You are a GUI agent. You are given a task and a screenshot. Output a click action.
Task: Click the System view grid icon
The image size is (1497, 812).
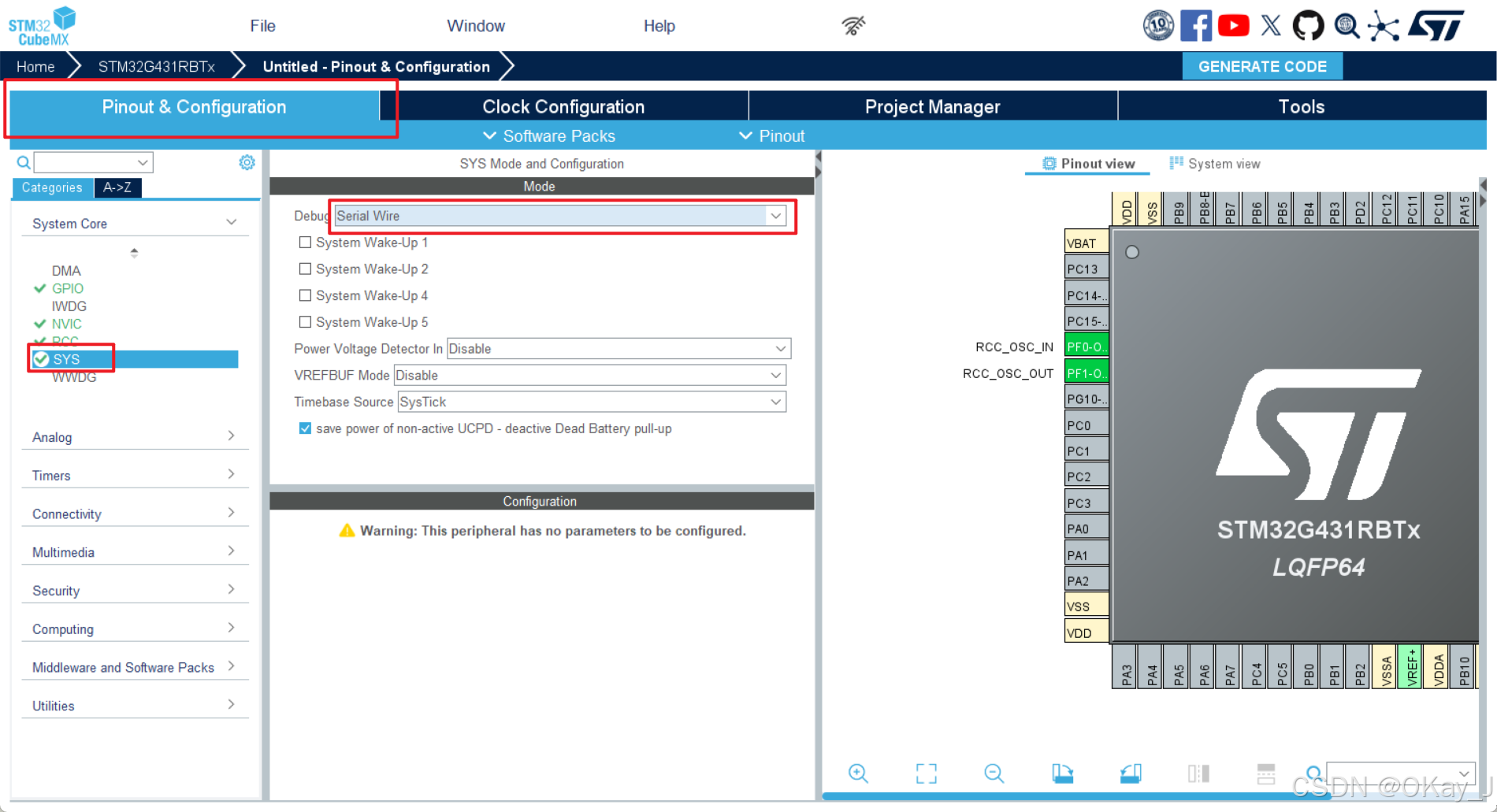(1176, 163)
